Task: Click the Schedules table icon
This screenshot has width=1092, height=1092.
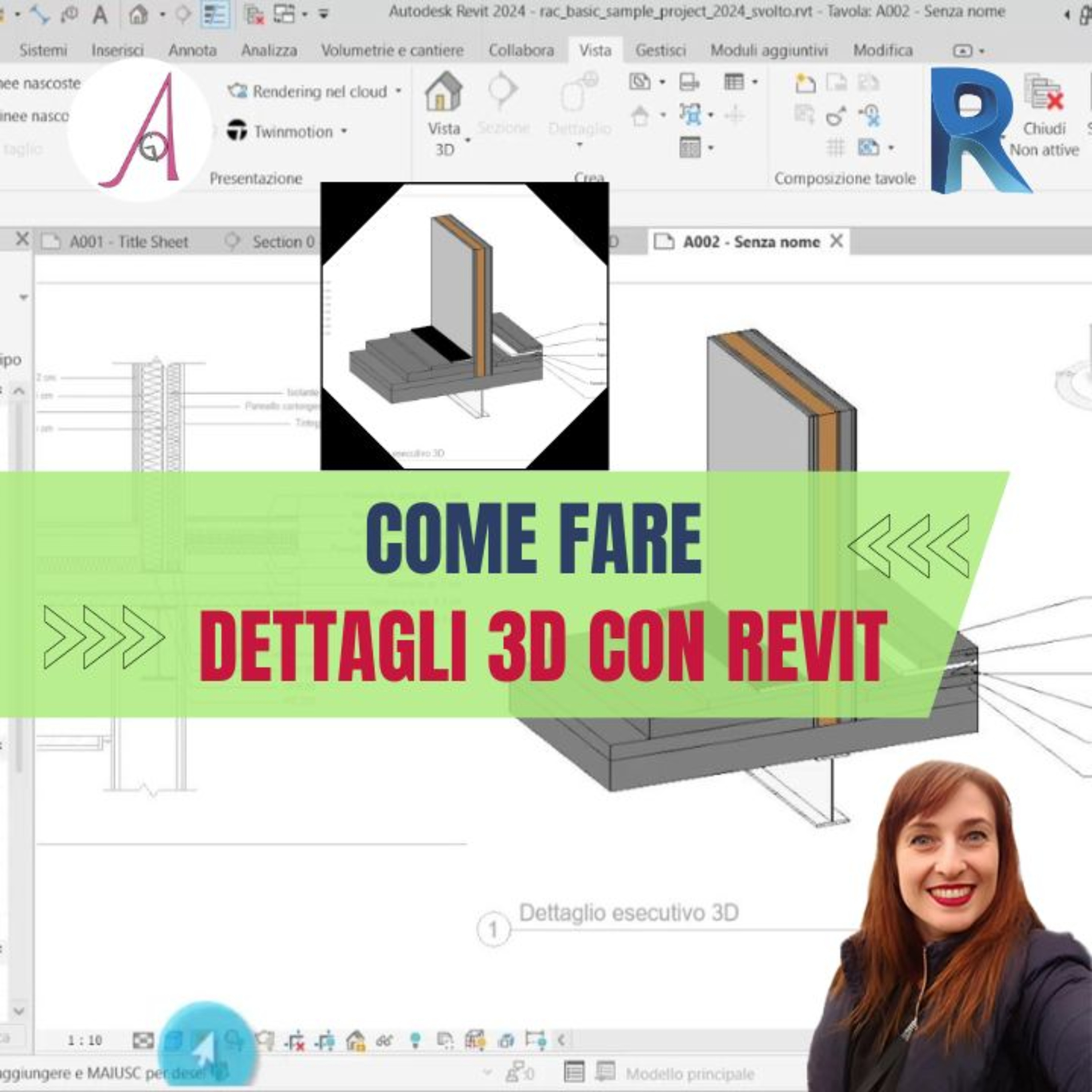Action: point(734,82)
